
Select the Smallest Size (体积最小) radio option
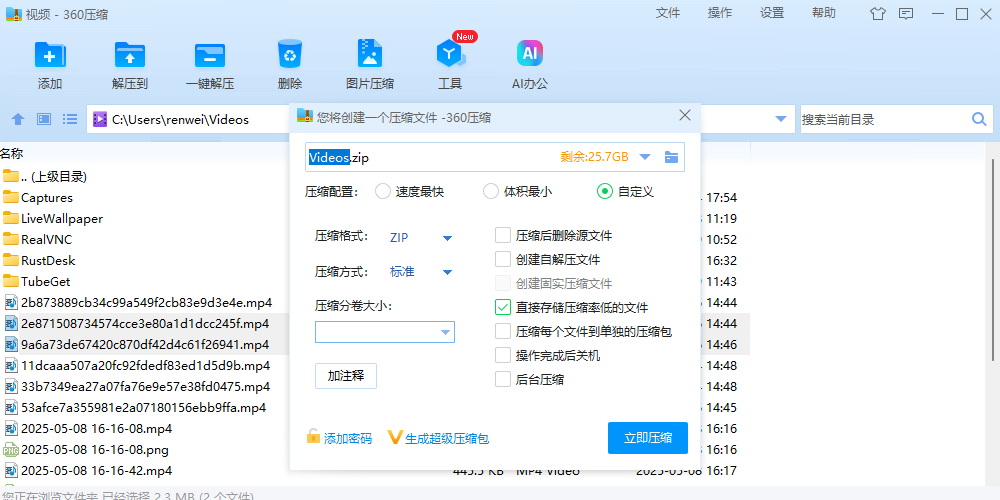[491, 191]
